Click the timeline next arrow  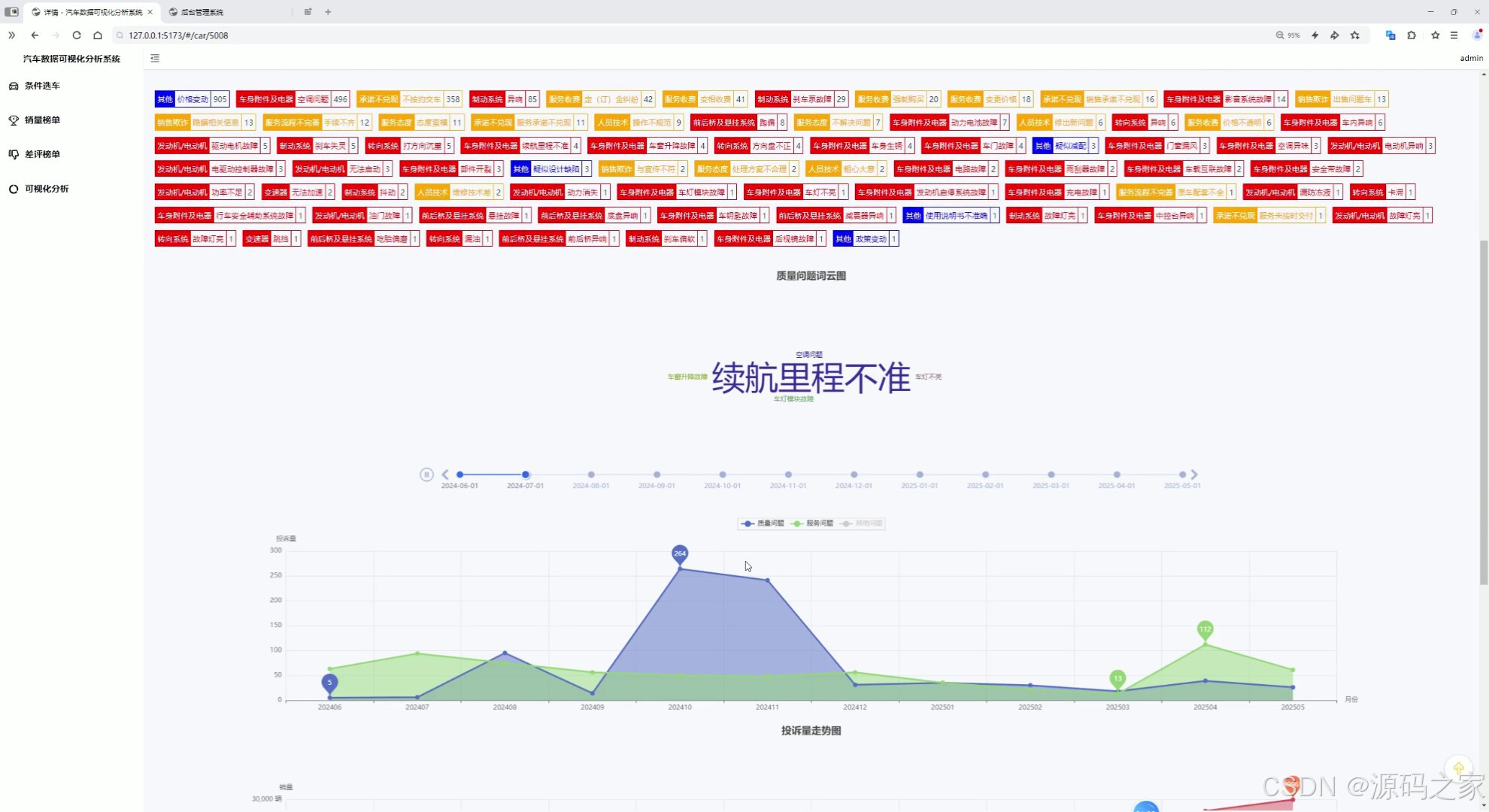(x=1194, y=474)
